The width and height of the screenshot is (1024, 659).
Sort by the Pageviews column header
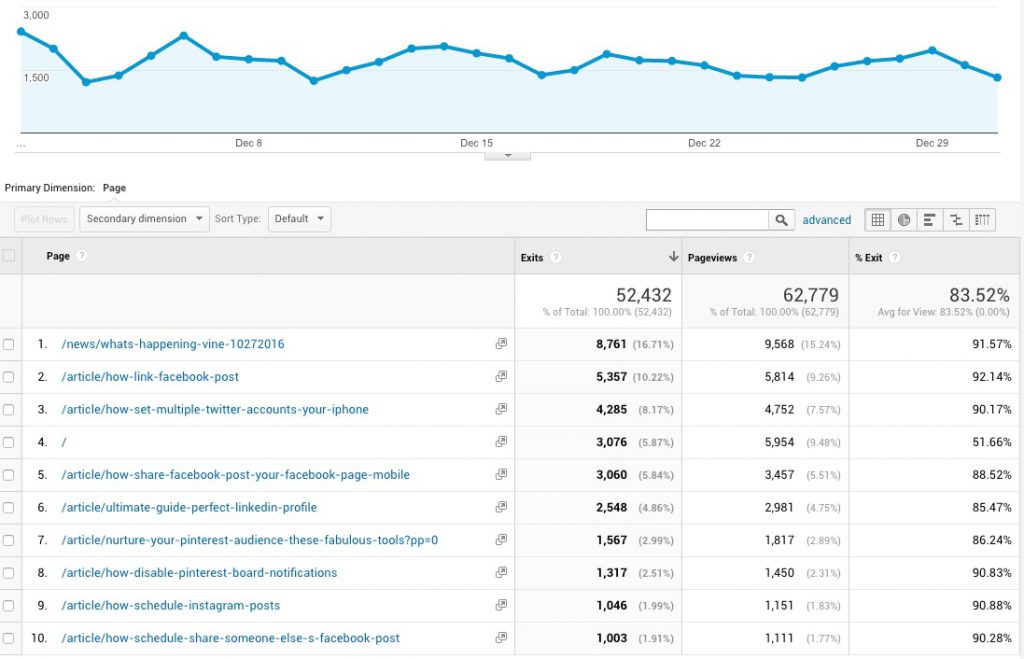point(712,257)
